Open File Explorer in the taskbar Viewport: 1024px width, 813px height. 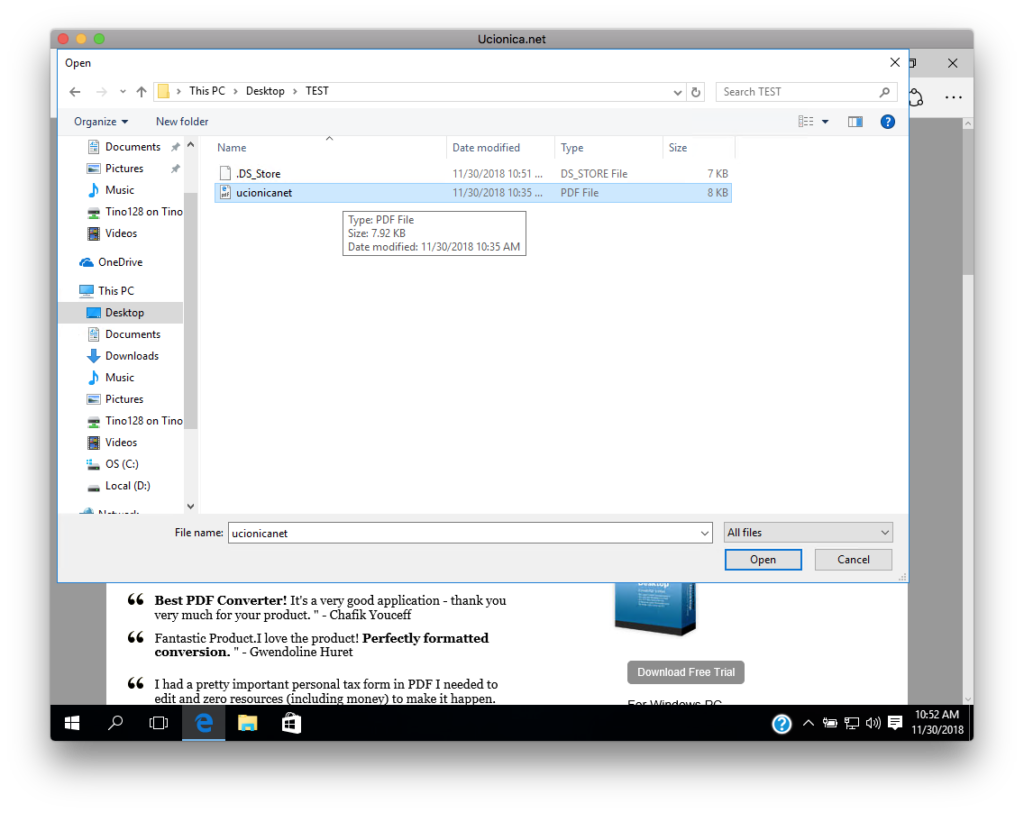click(x=247, y=723)
